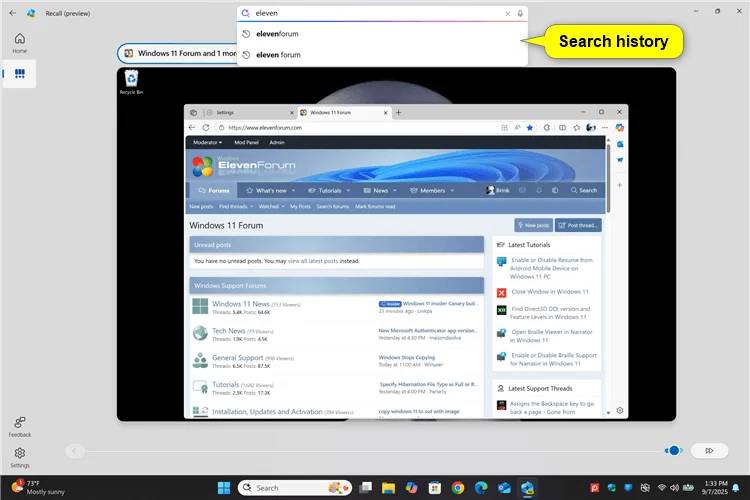The image size is (750, 500).
Task: Click the Post thread button
Action: point(578,225)
